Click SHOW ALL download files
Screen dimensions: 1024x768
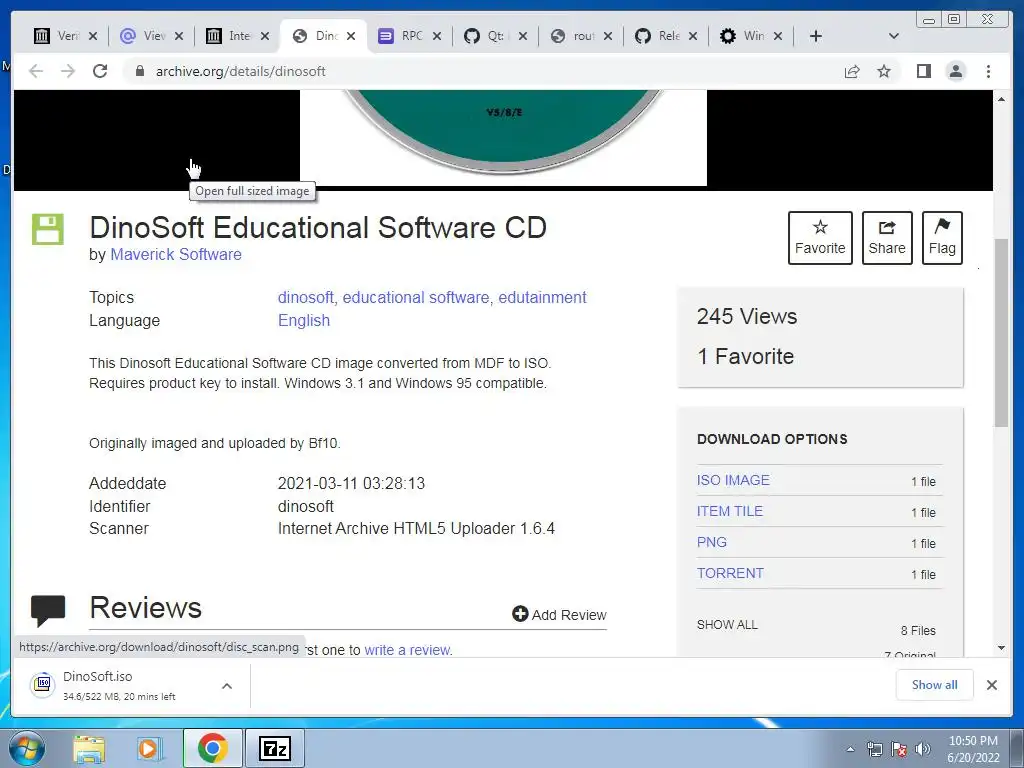click(x=727, y=624)
